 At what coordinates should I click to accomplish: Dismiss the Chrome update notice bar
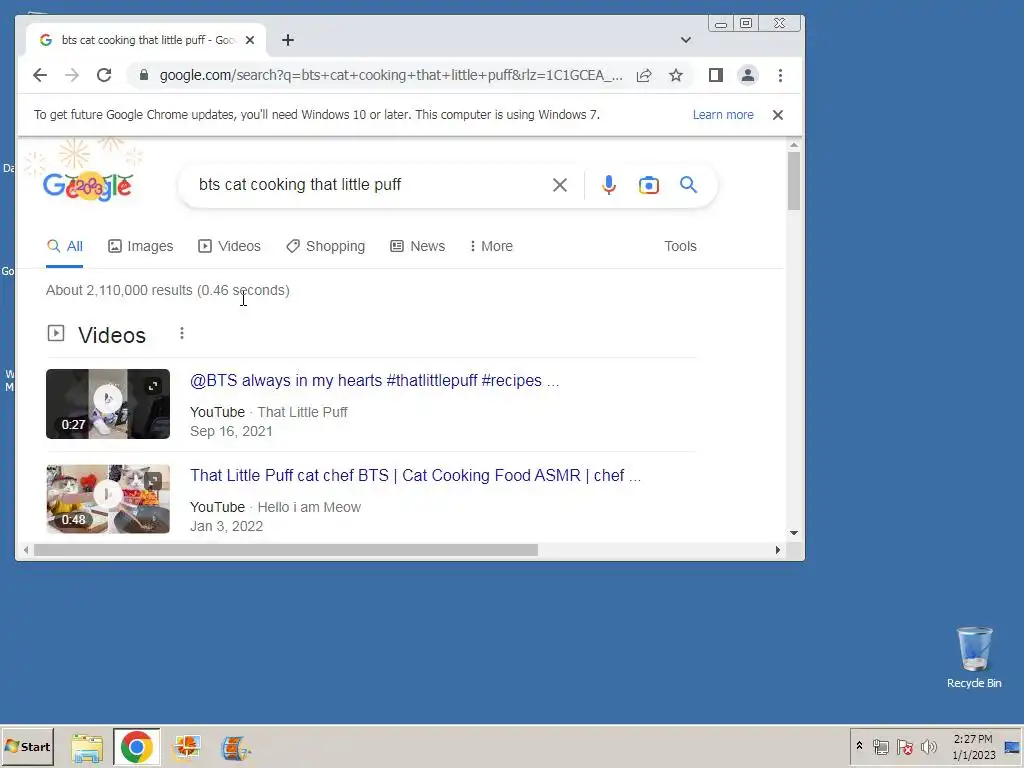778,115
